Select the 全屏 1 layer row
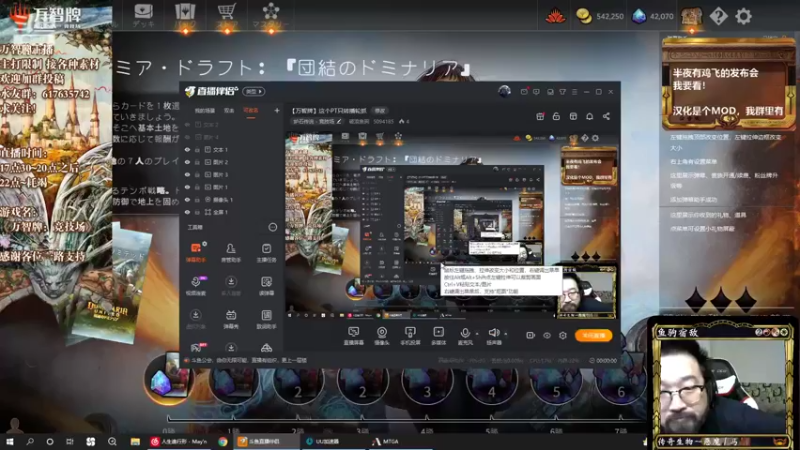Viewport: 800px width, 450px height. click(x=231, y=212)
